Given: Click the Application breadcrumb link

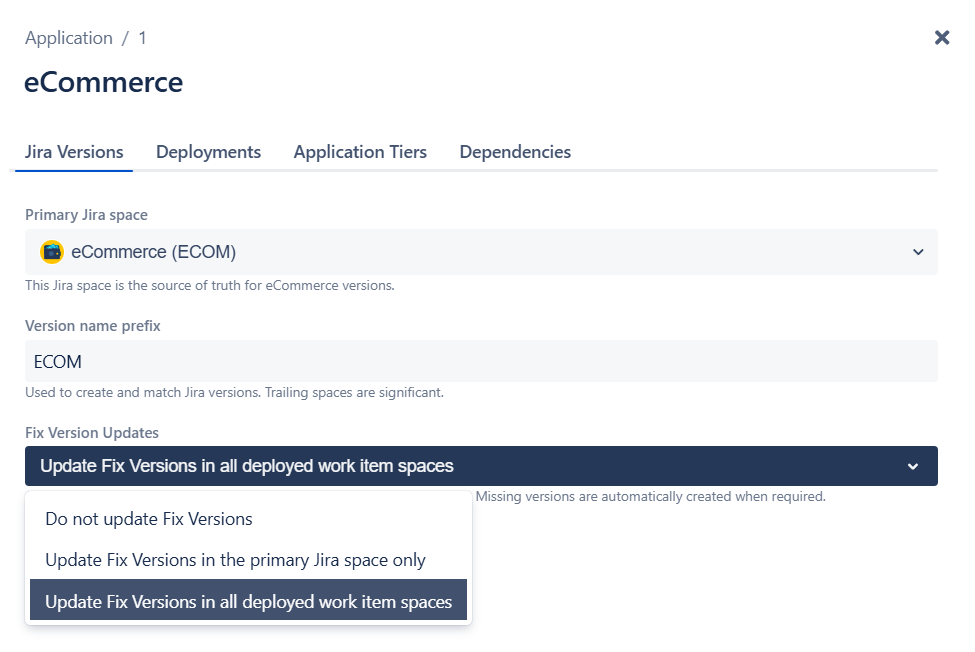Looking at the screenshot, I should pos(69,38).
